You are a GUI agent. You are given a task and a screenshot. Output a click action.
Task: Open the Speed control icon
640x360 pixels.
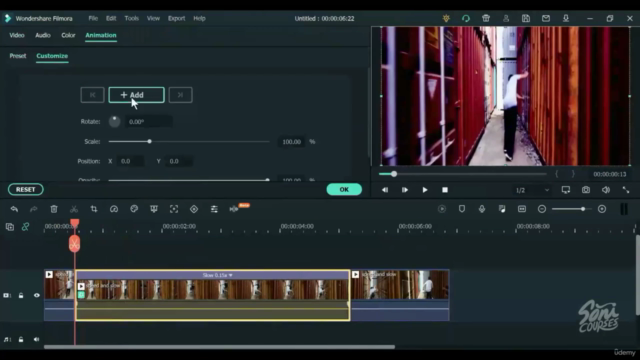pyautogui.click(x=114, y=209)
